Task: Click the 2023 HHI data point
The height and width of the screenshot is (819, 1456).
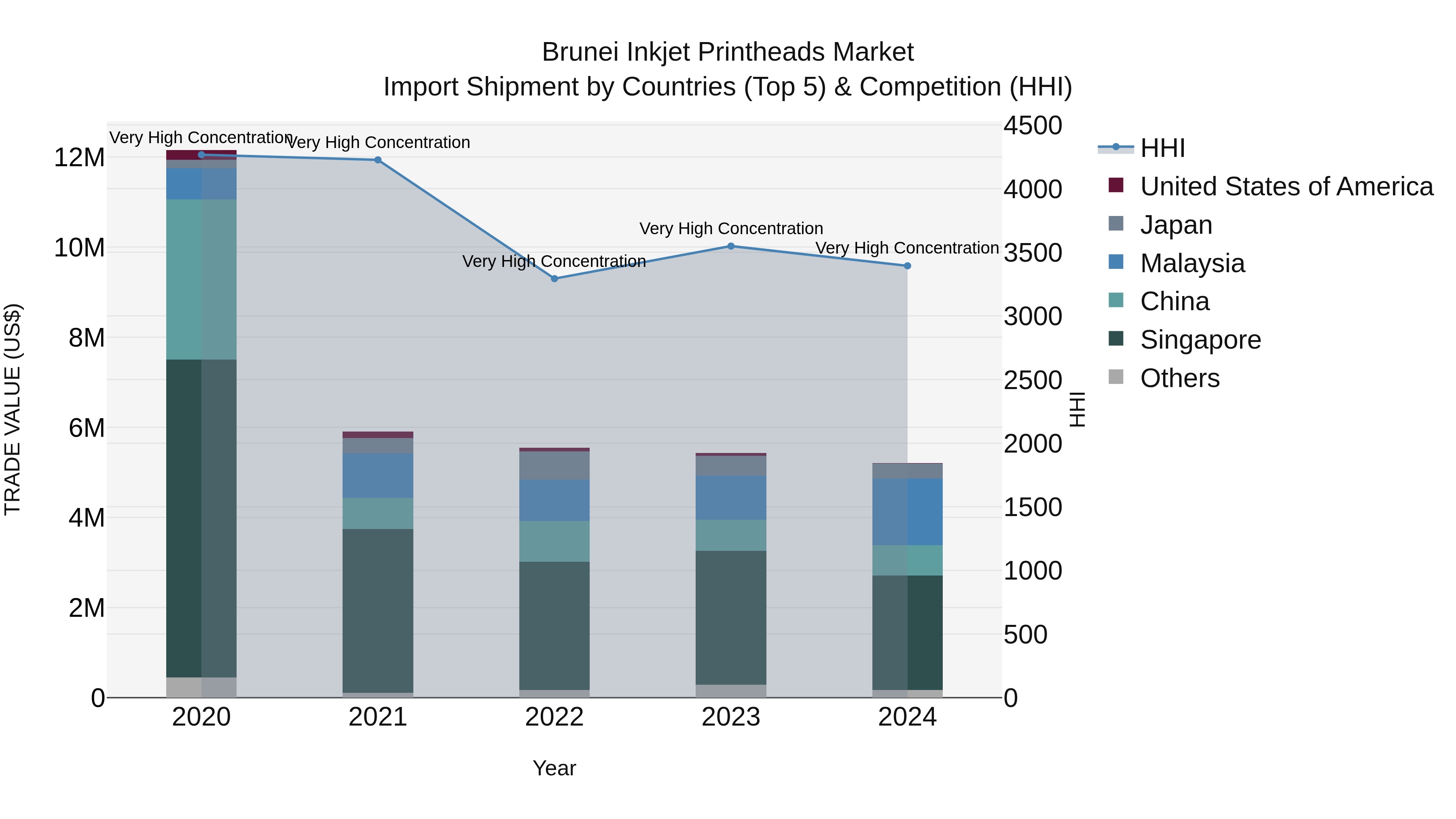Action: (x=731, y=246)
